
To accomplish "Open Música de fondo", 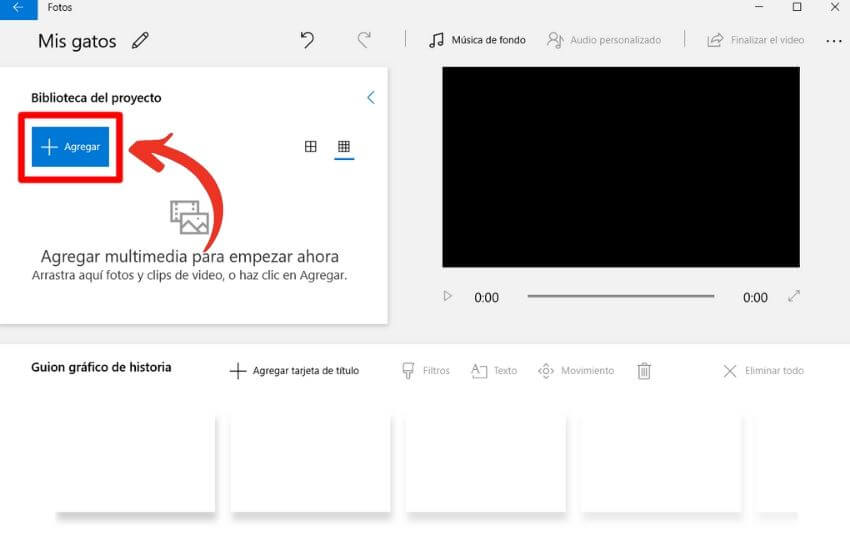I will point(477,40).
